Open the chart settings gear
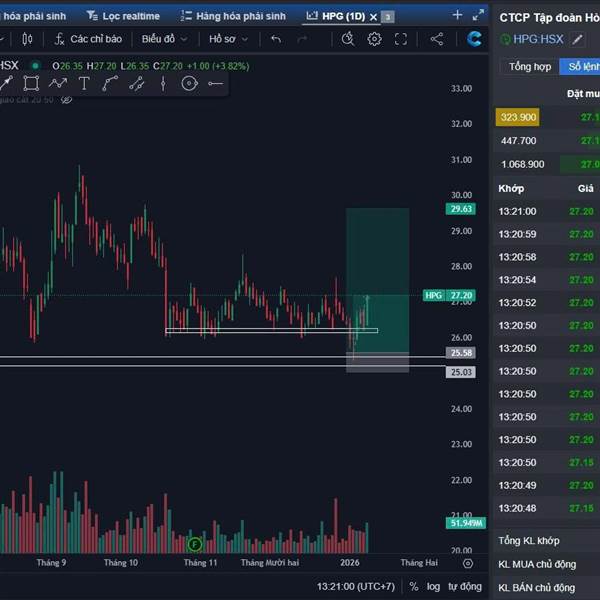The image size is (600, 600). [374, 39]
